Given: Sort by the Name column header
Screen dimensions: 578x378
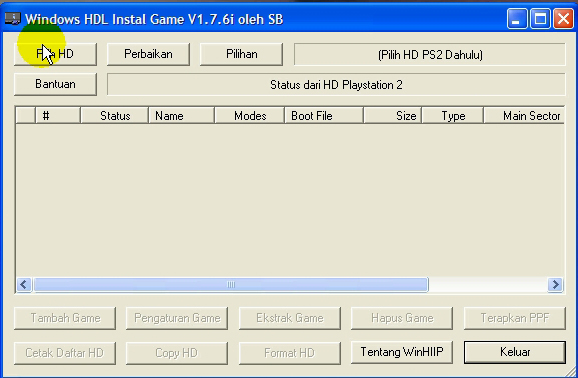Looking at the screenshot, I should click(182, 116).
